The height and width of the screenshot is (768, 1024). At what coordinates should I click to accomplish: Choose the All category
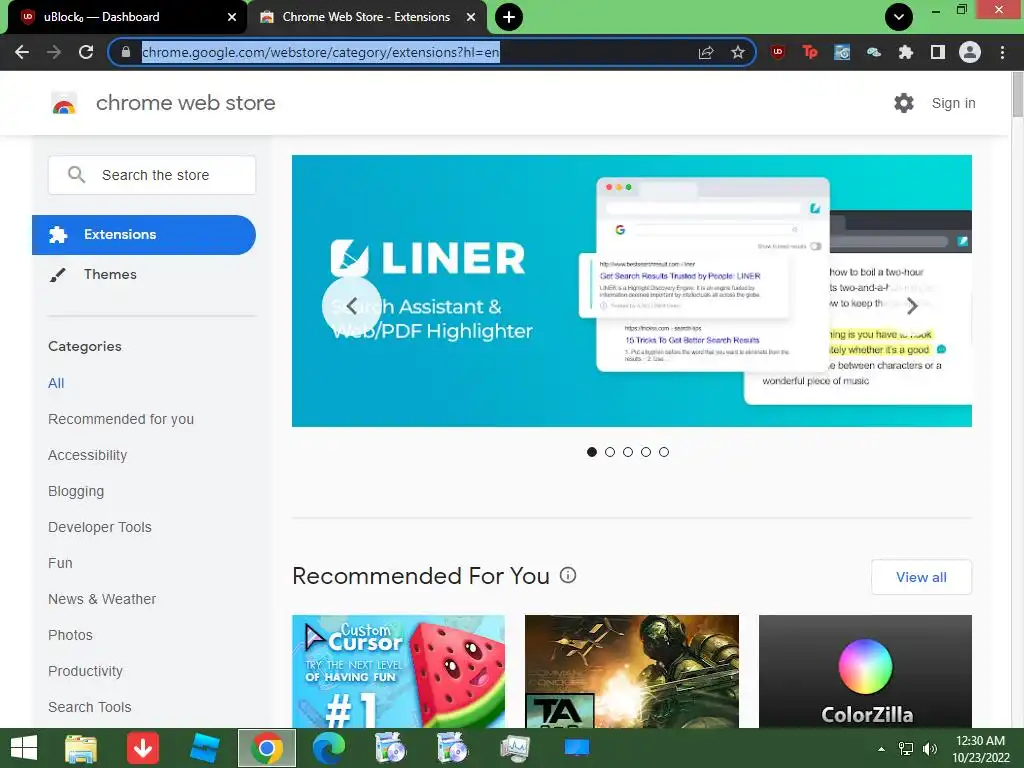point(56,383)
